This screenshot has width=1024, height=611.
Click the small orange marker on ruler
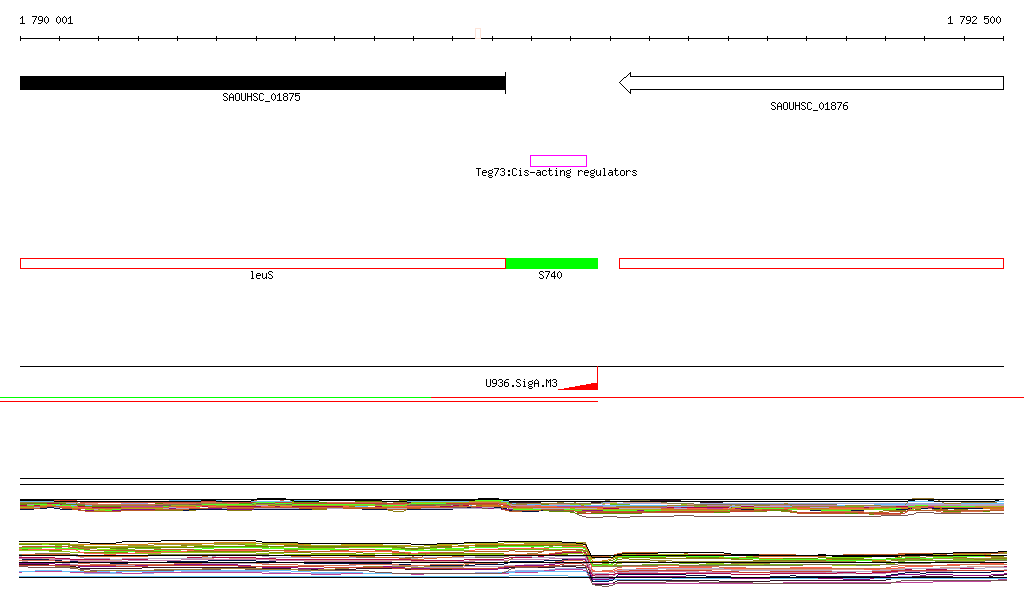[x=478, y=35]
